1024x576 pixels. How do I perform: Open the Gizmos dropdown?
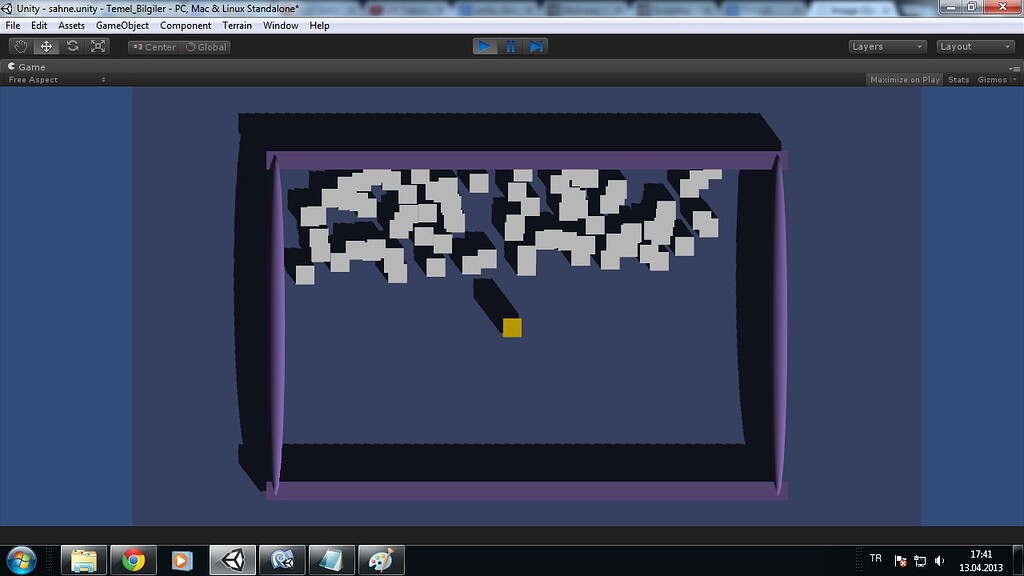click(x=997, y=80)
